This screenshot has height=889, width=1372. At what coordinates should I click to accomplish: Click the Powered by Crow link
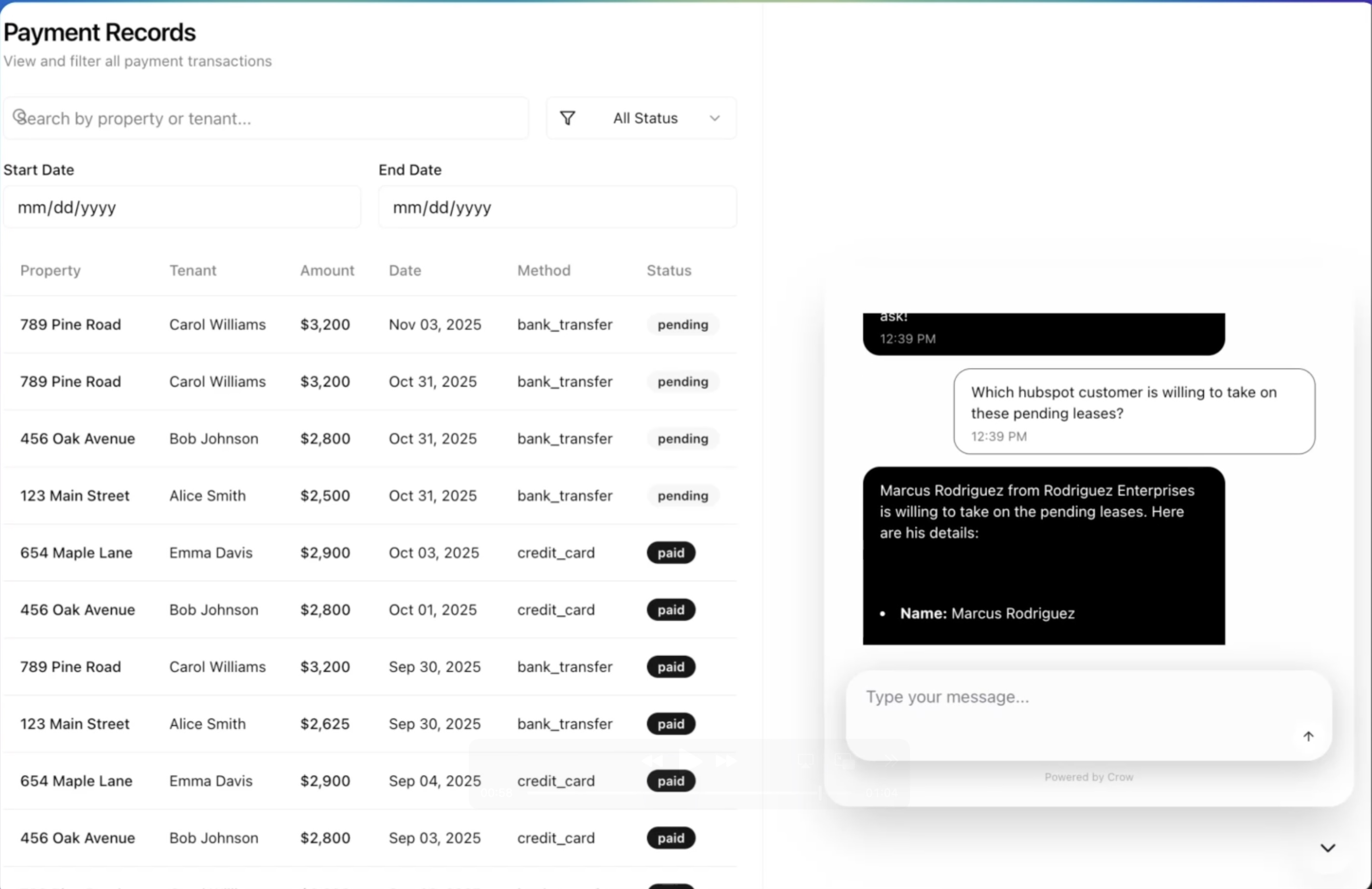click(x=1088, y=777)
